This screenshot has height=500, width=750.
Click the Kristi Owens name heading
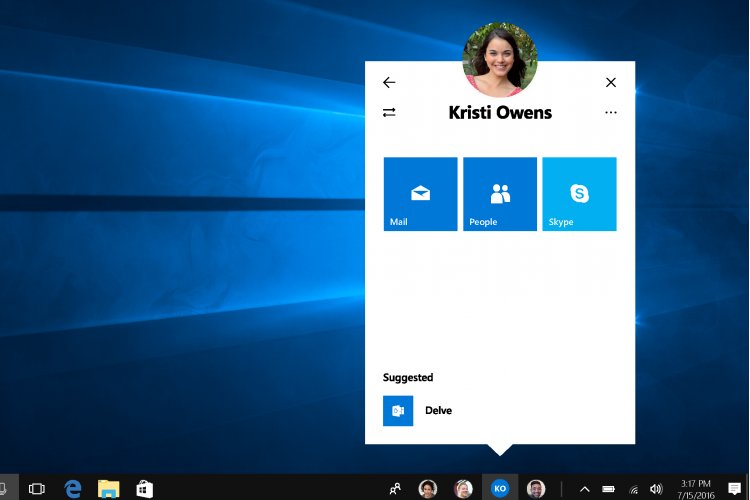point(500,112)
